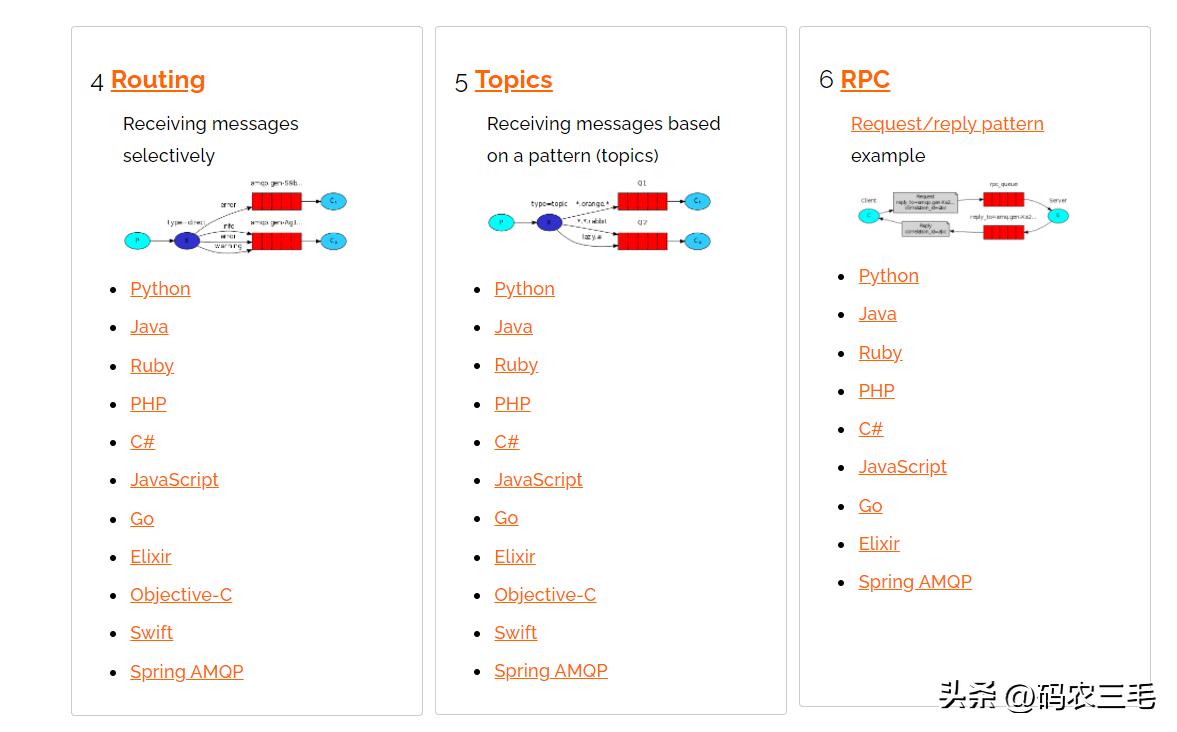This screenshot has width=1177, height=732.
Task: Click Elixir link under Topics
Action: tap(514, 557)
